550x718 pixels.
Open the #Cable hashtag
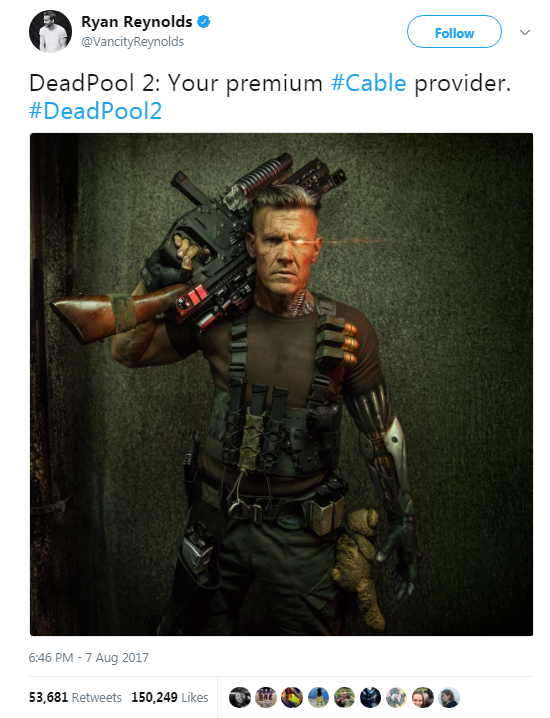point(369,83)
